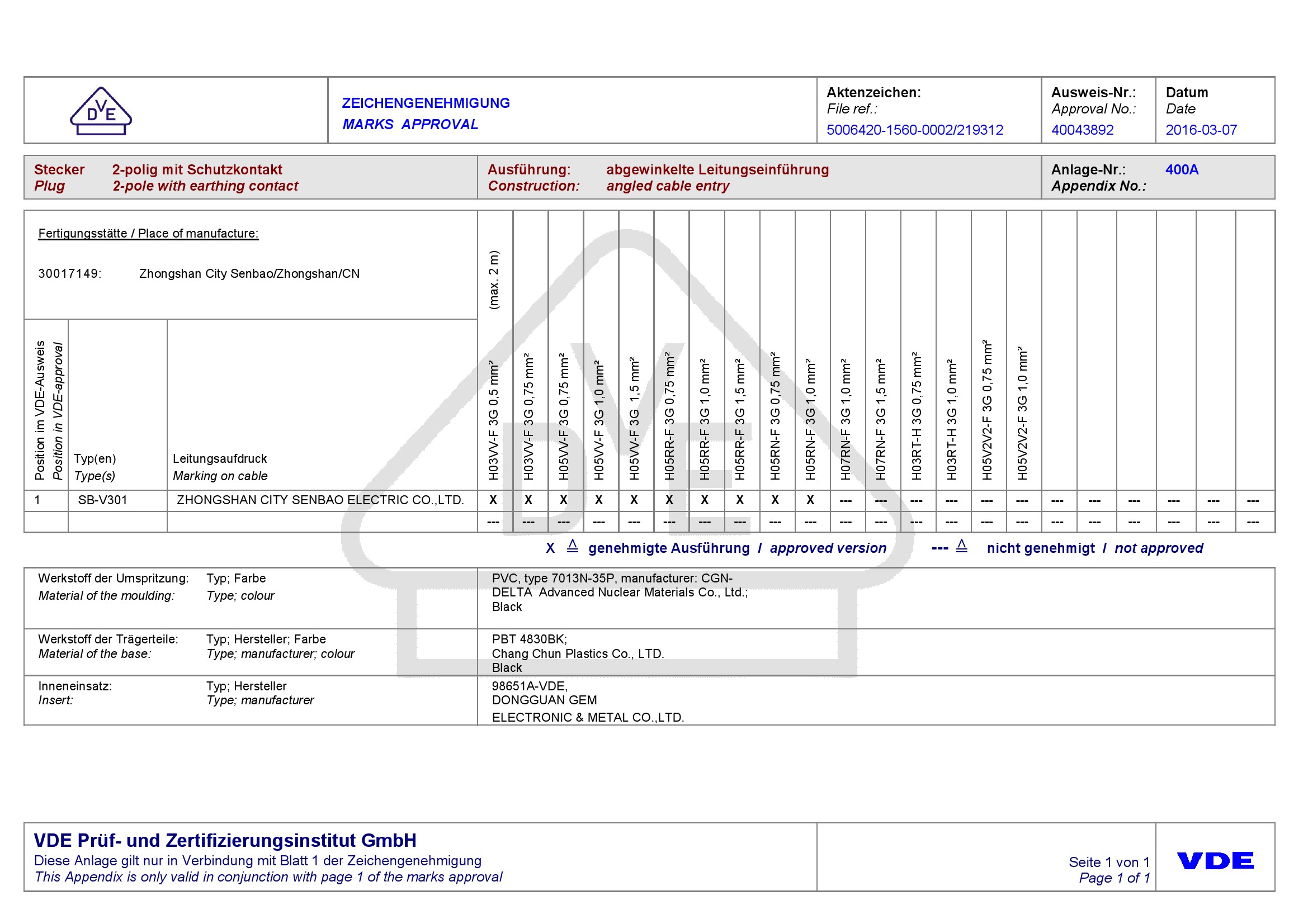Click the 'Typ(en)' column header
The image size is (1308, 924).
click(x=95, y=459)
